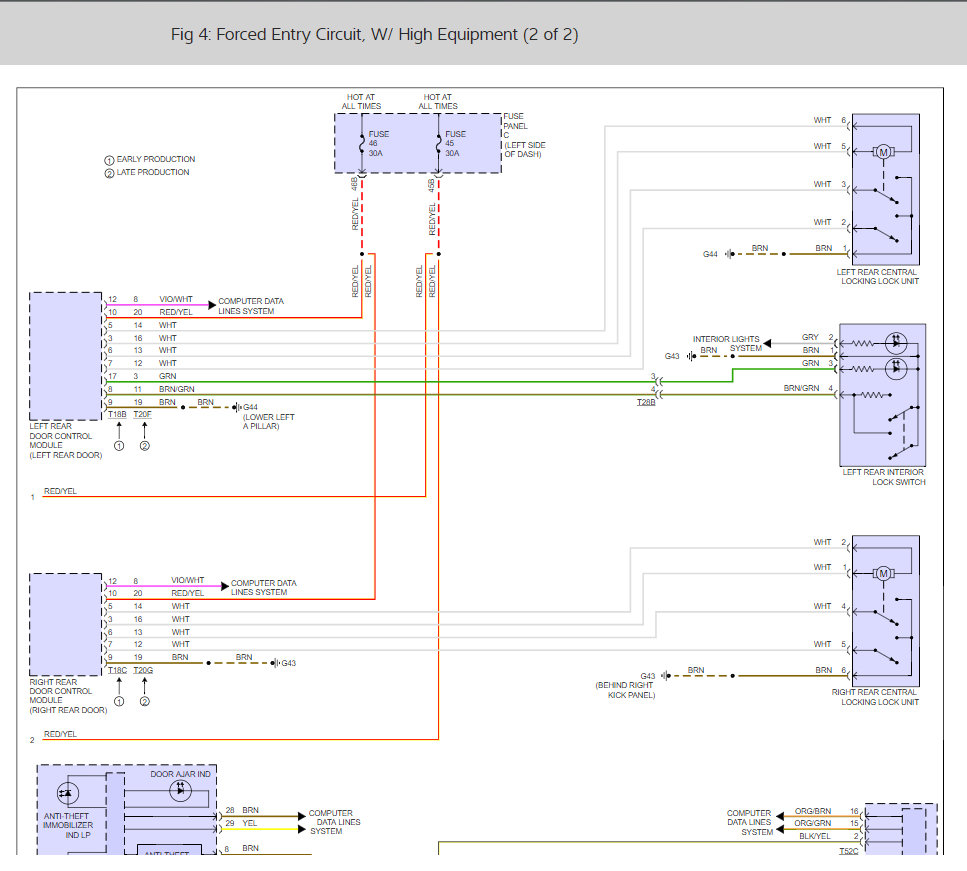Click the T20F connector label

142,415
